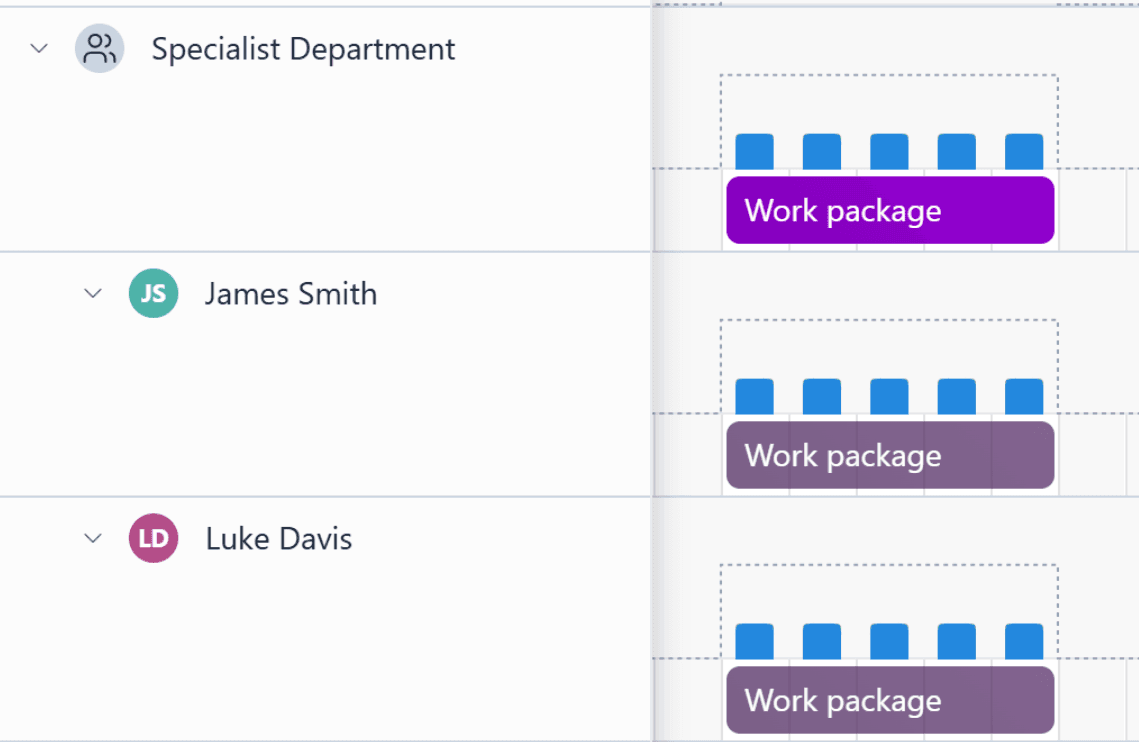Click first blue capacity block for James Smith
1139x742 pixels.
click(x=755, y=397)
